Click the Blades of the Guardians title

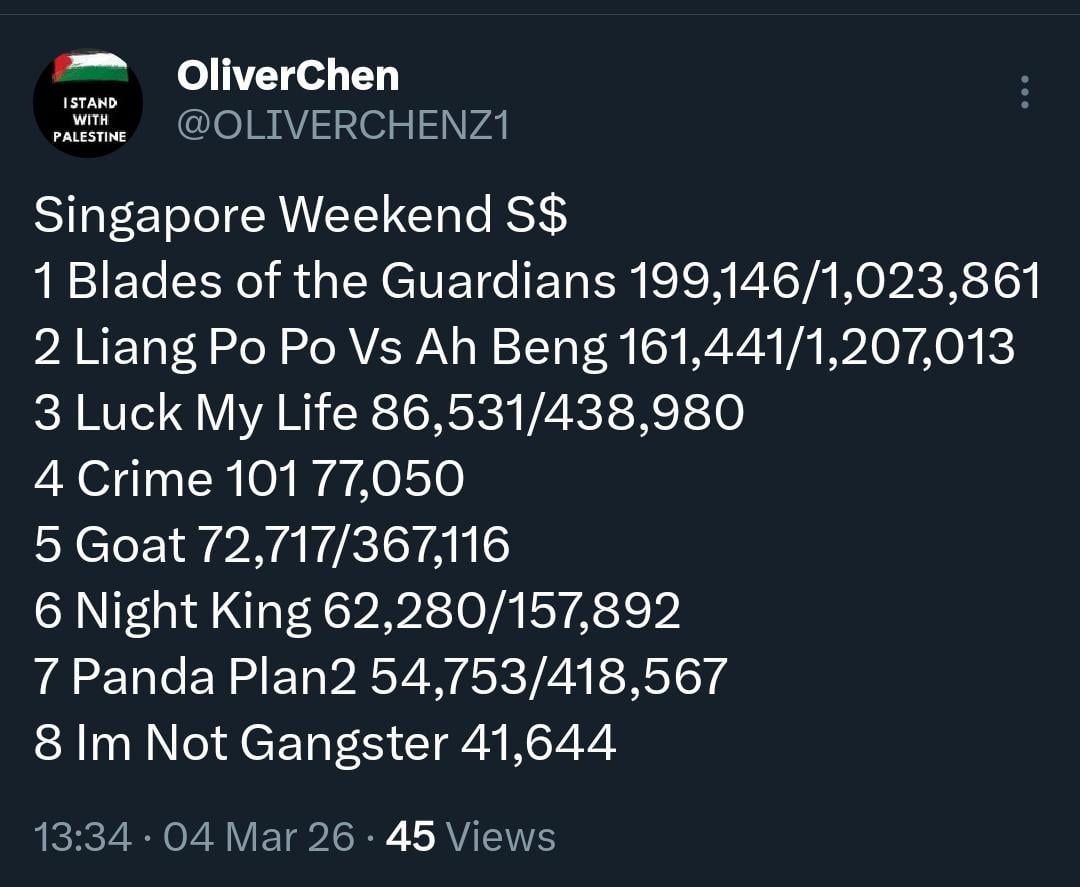click(340, 282)
